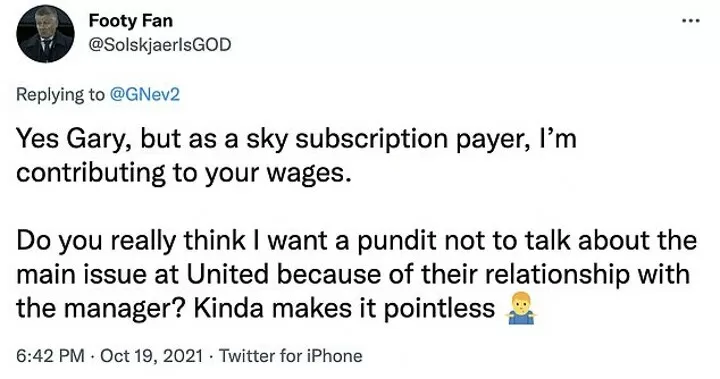Click the "Replying to" label
Image resolution: width=720 pixels, height=379 pixels.
click(x=61, y=95)
